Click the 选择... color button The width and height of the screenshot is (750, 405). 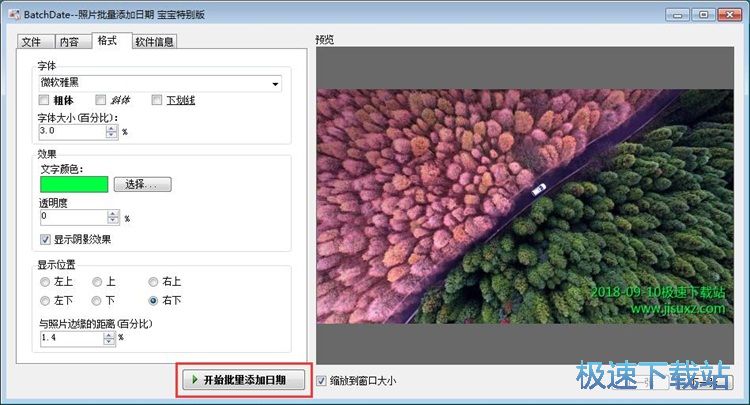143,184
